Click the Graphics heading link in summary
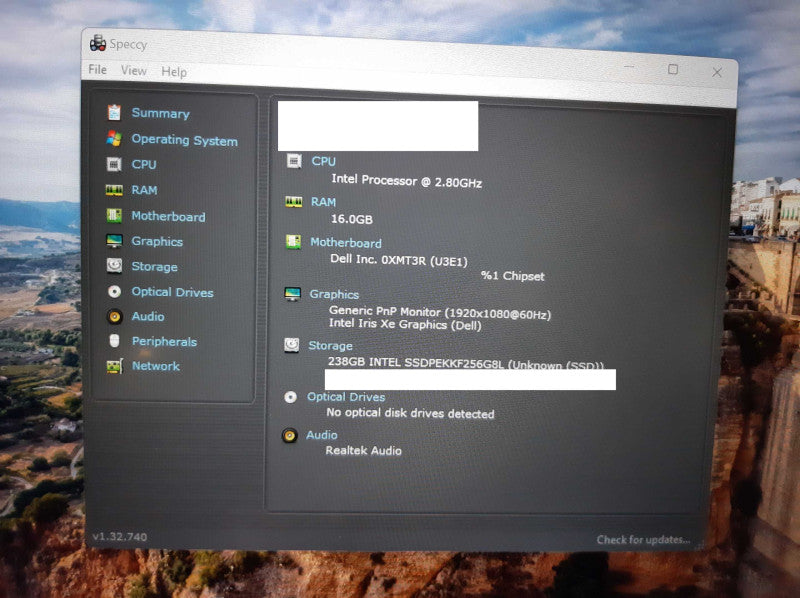This screenshot has height=598, width=800. point(334,294)
